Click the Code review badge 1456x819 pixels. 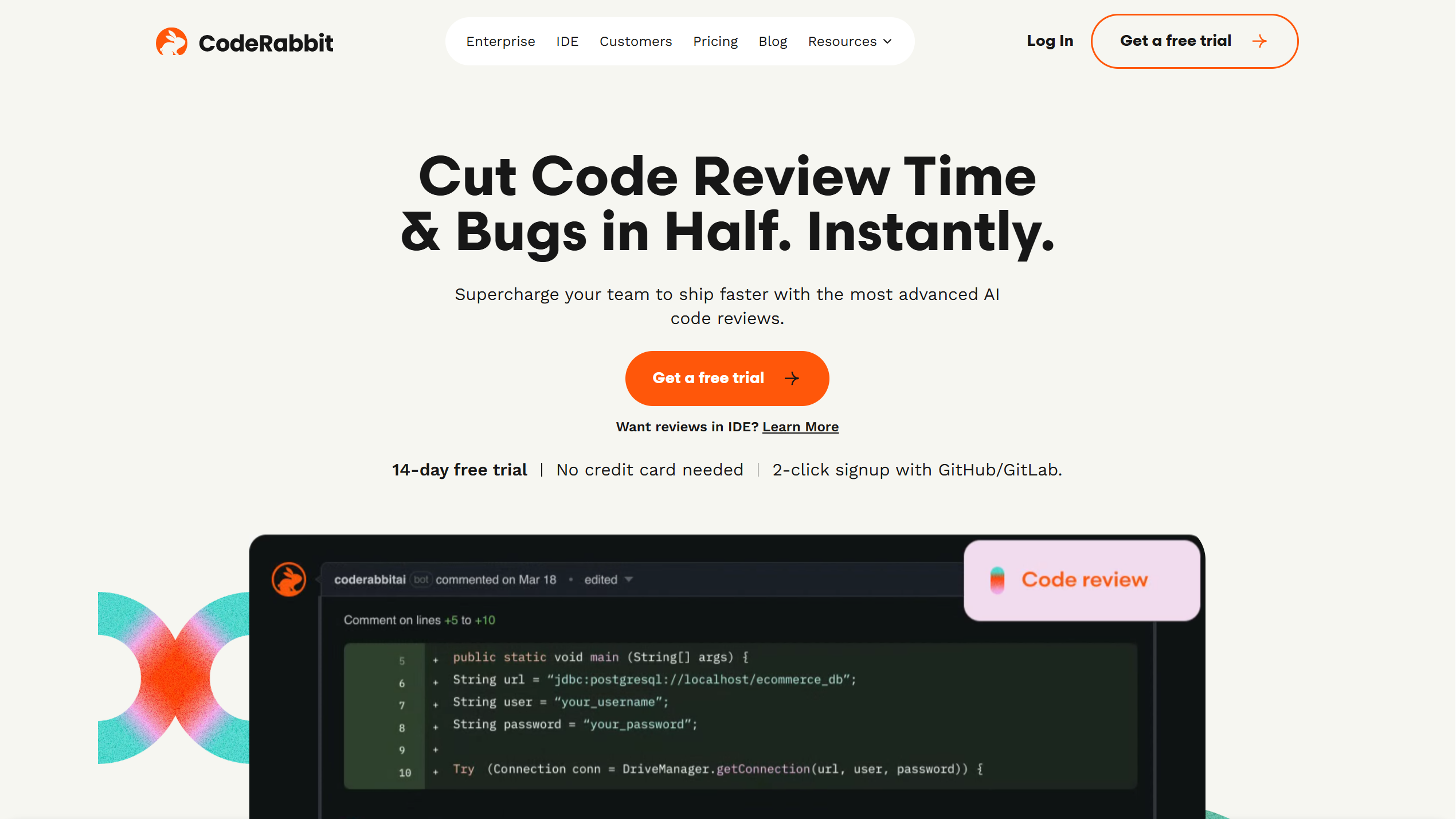pyautogui.click(x=1082, y=580)
